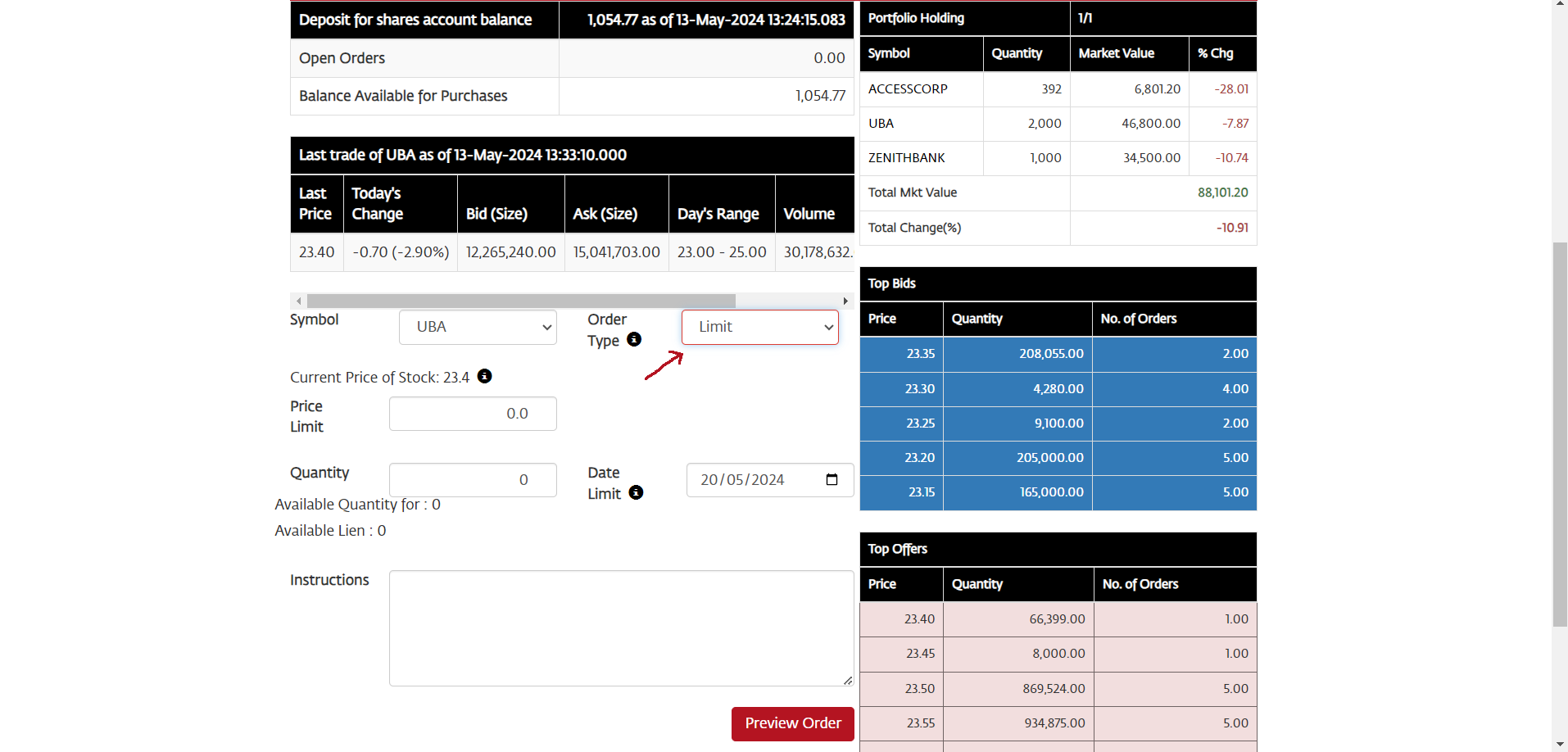
Task: Click info icon beside Current Price of Stock
Action: pos(485,376)
